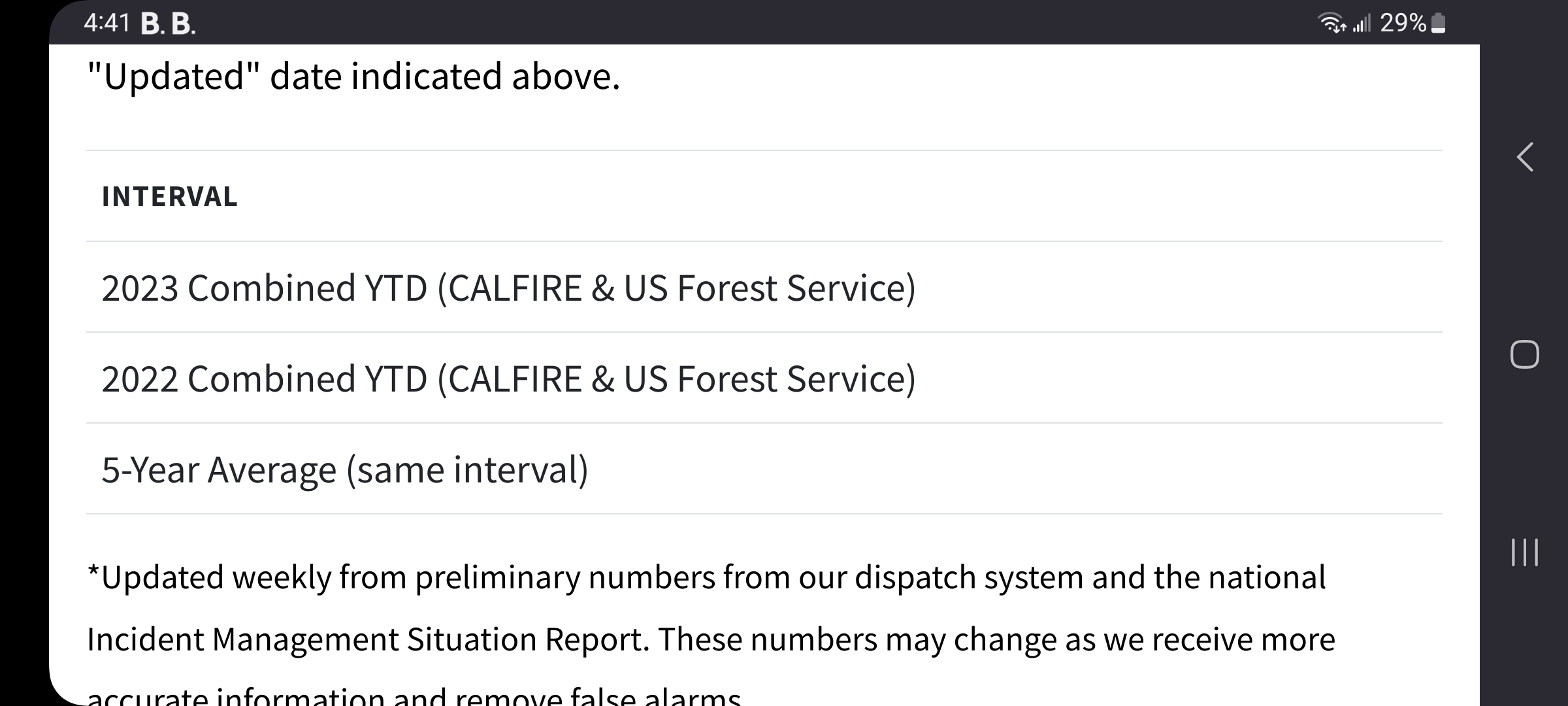Tap the back navigation arrow
The height and width of the screenshot is (706, 1568).
[x=1525, y=157]
